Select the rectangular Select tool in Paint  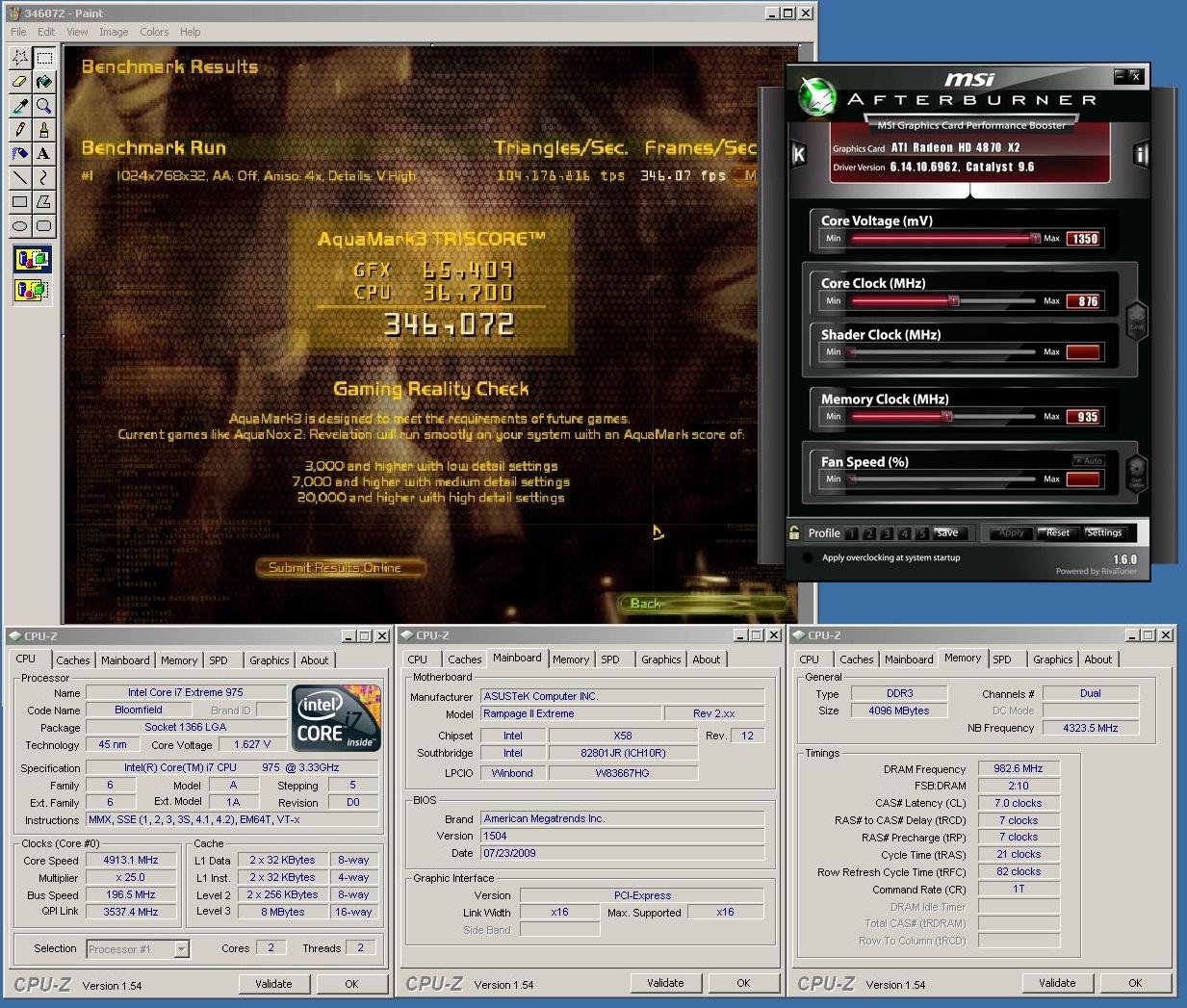tap(44, 58)
